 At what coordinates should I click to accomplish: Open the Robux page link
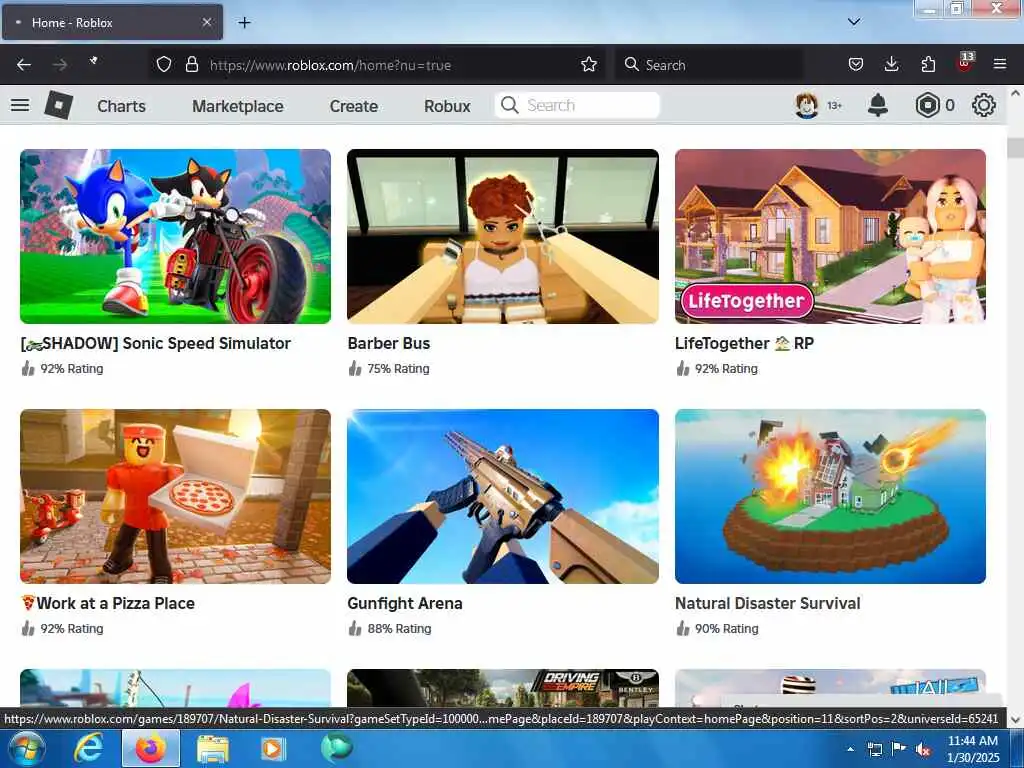(447, 106)
